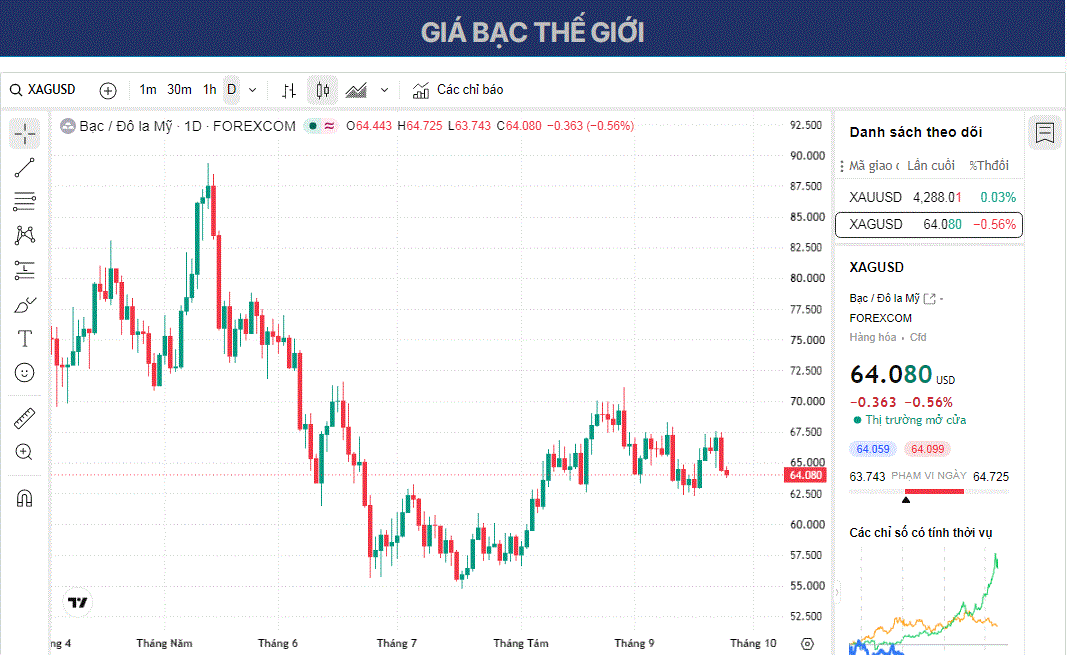Click the pink approximate-data indicator in legend
The image size is (1067, 655).
329,126
